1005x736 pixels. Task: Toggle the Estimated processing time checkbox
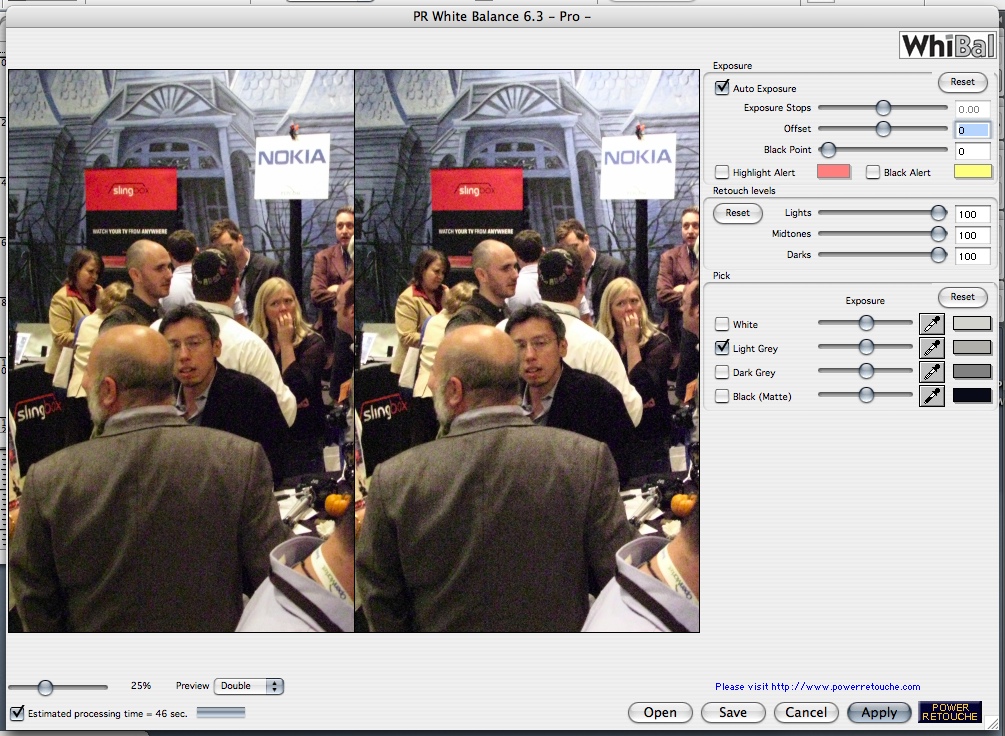click(x=17, y=713)
